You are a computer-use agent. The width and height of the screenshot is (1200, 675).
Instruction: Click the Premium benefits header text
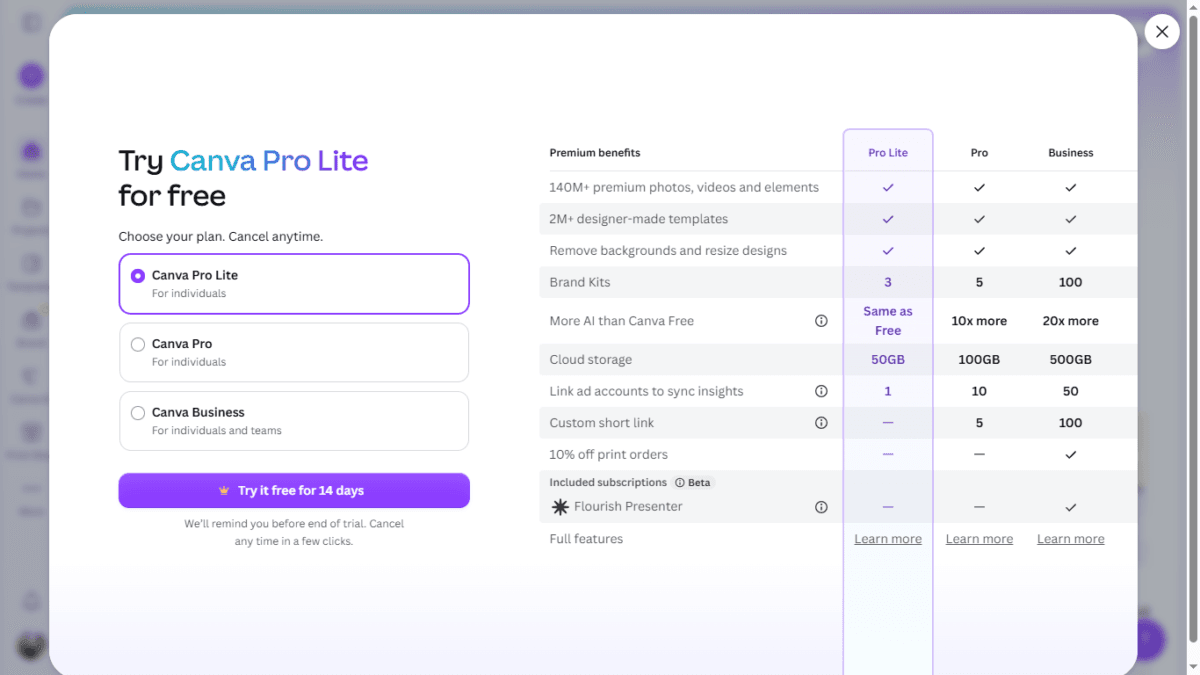coord(595,153)
